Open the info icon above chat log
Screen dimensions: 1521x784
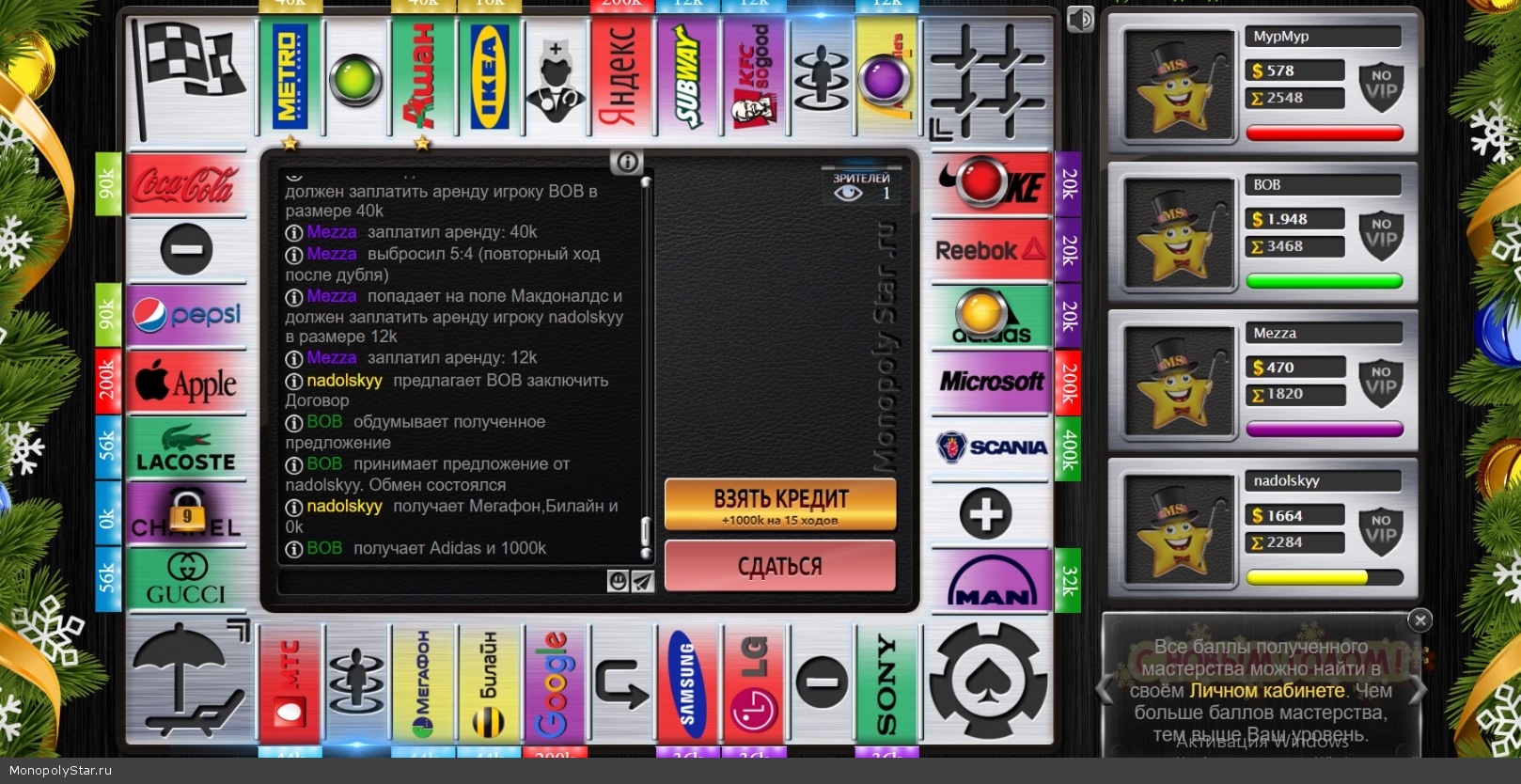click(x=627, y=162)
